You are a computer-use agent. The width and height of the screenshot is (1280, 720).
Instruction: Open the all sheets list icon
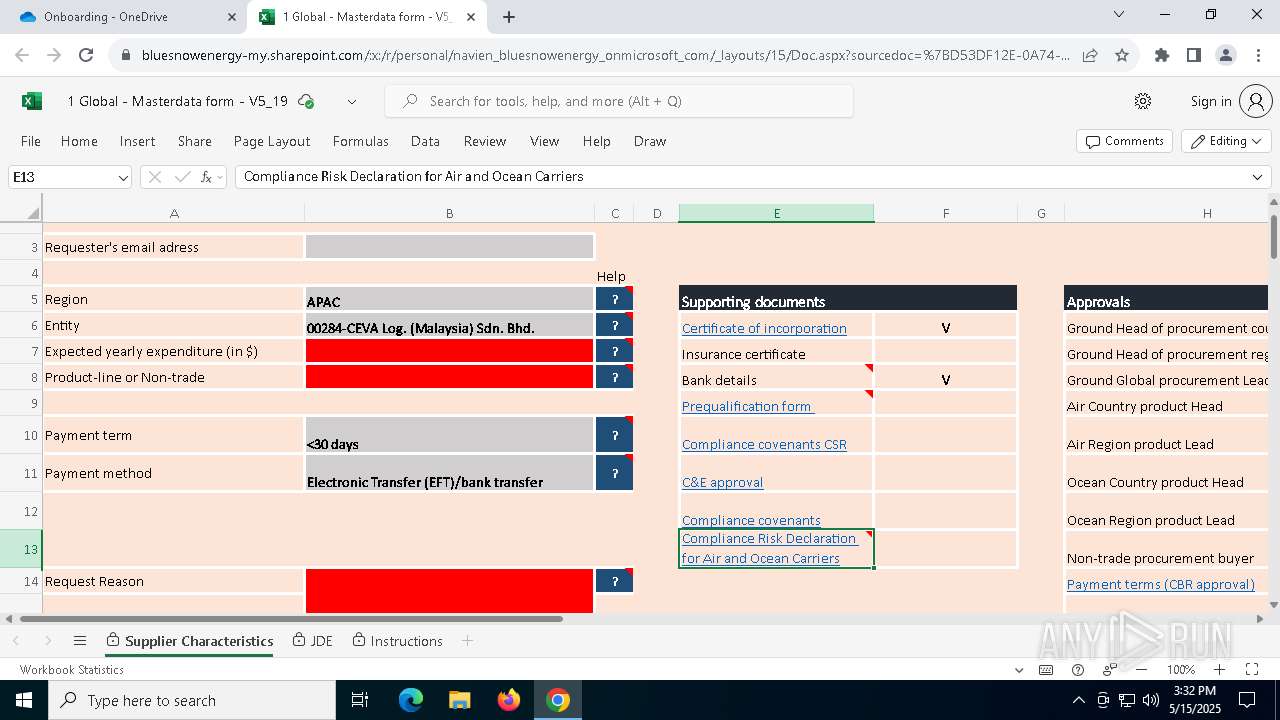[x=80, y=641]
